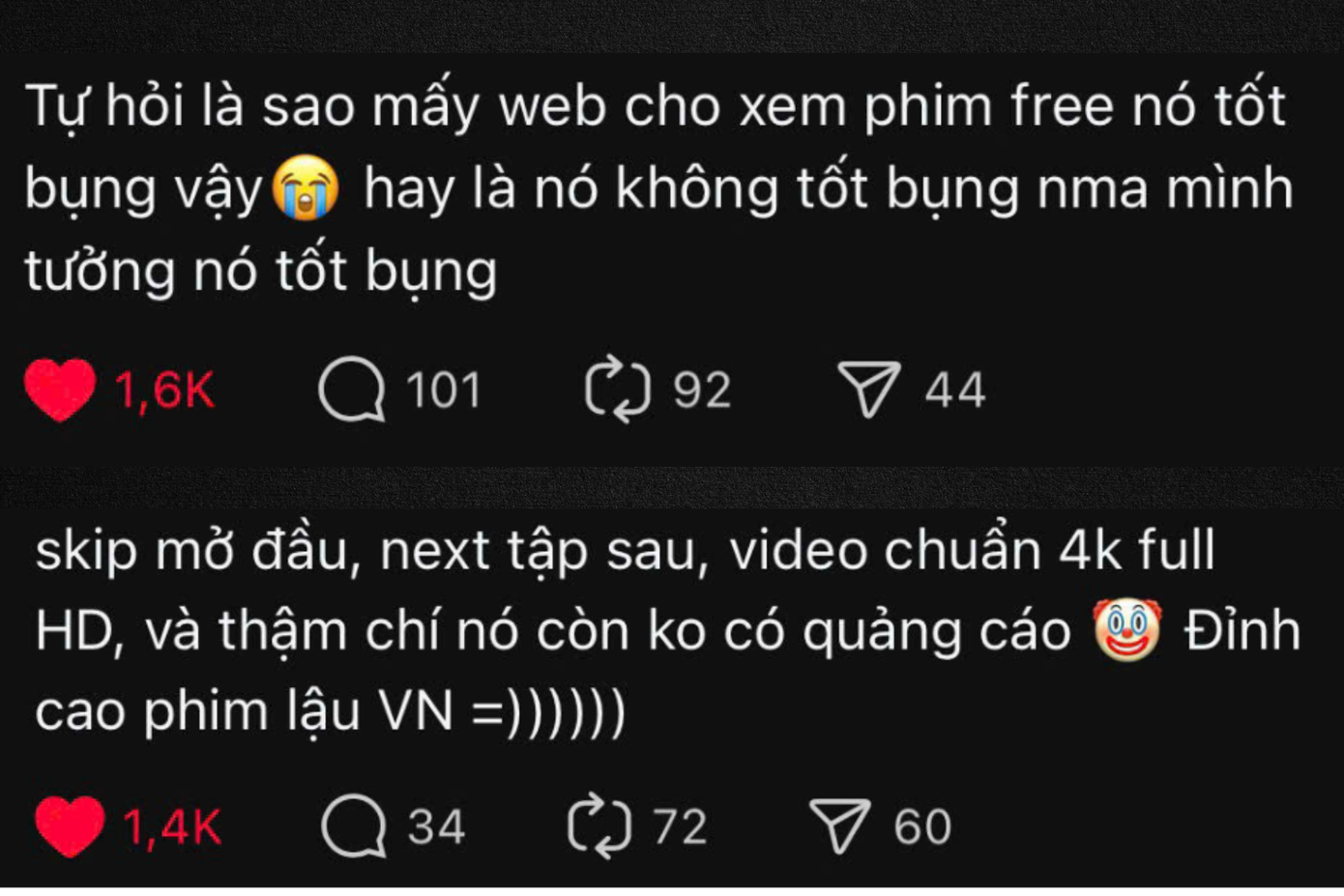Viewport: 1344px width, 896px height.
Task: Click the 101 comment count
Action: (443, 390)
